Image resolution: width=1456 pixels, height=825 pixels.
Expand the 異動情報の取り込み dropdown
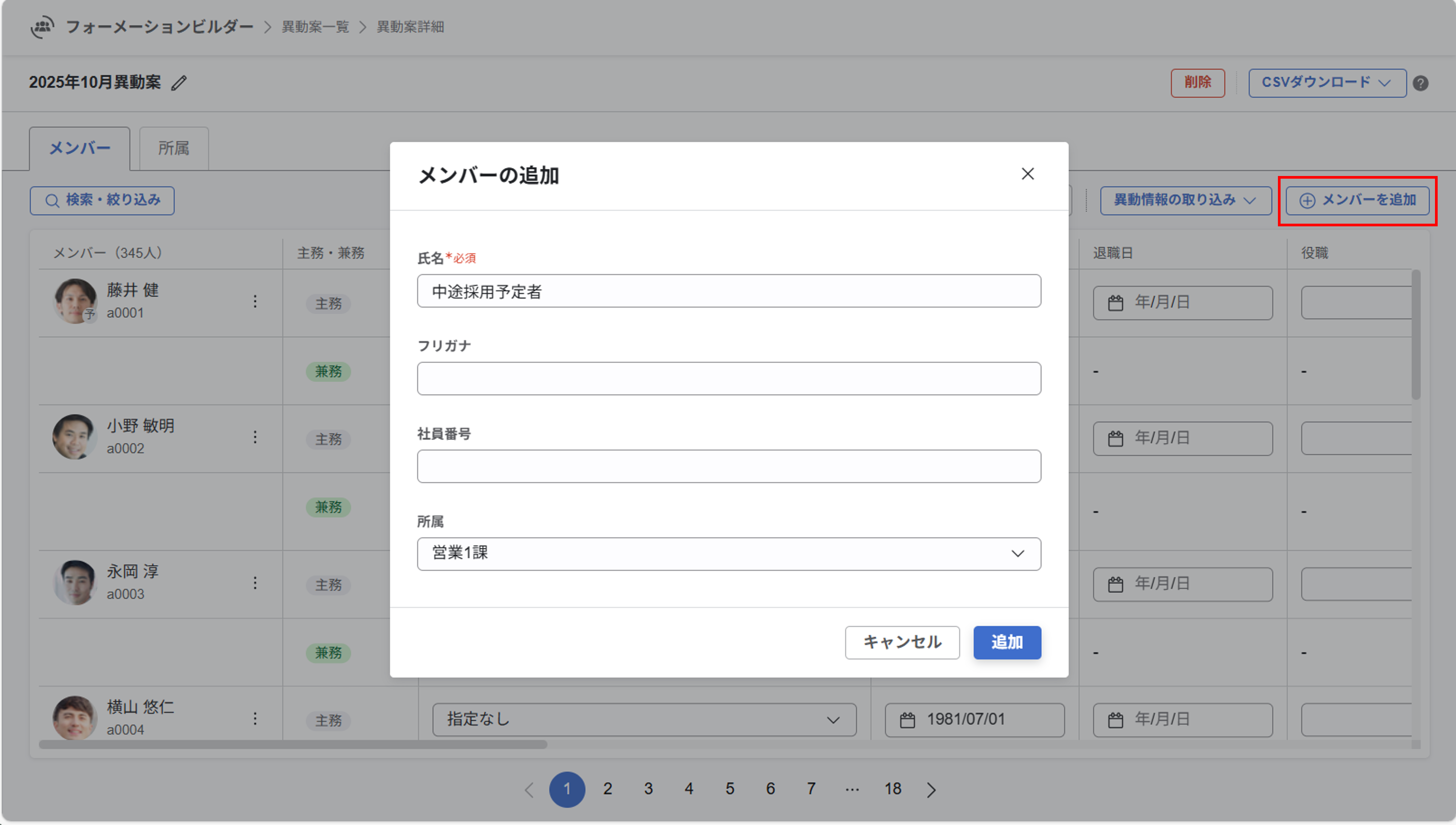(1185, 201)
